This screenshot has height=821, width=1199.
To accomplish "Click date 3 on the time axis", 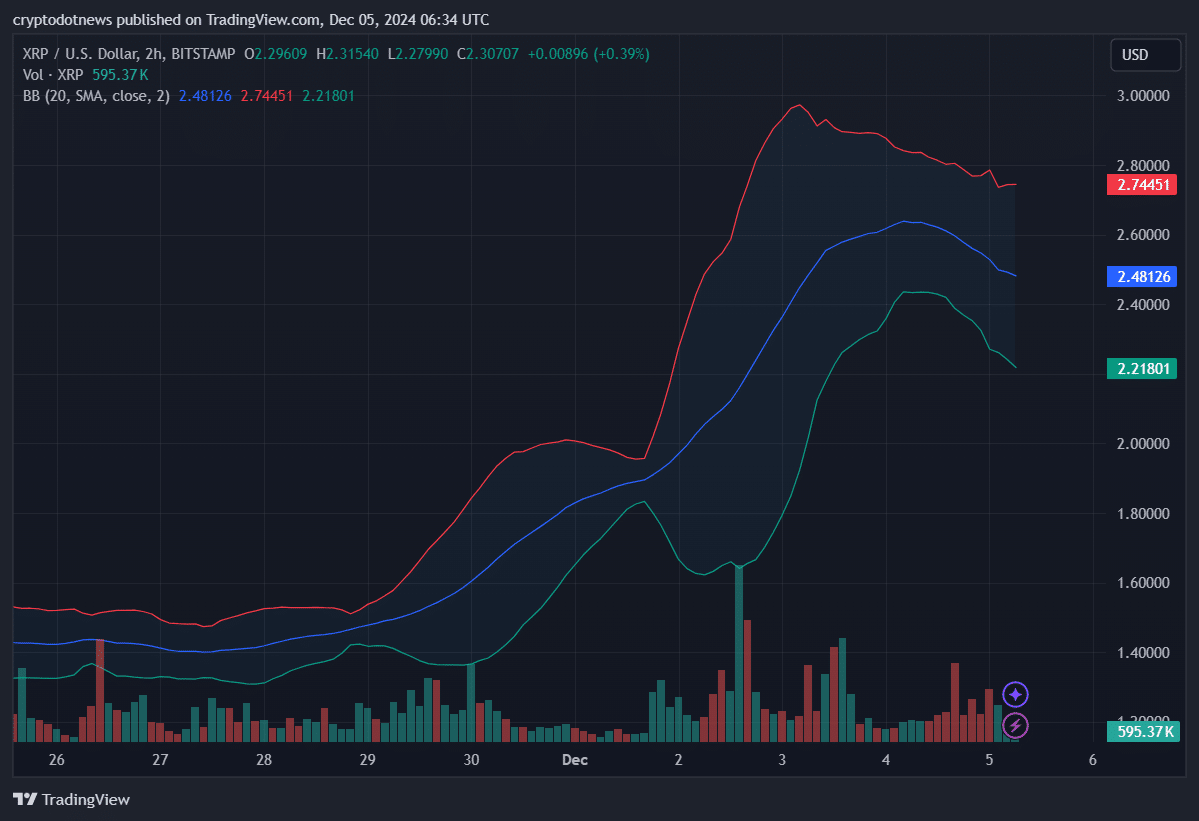I will 782,760.
